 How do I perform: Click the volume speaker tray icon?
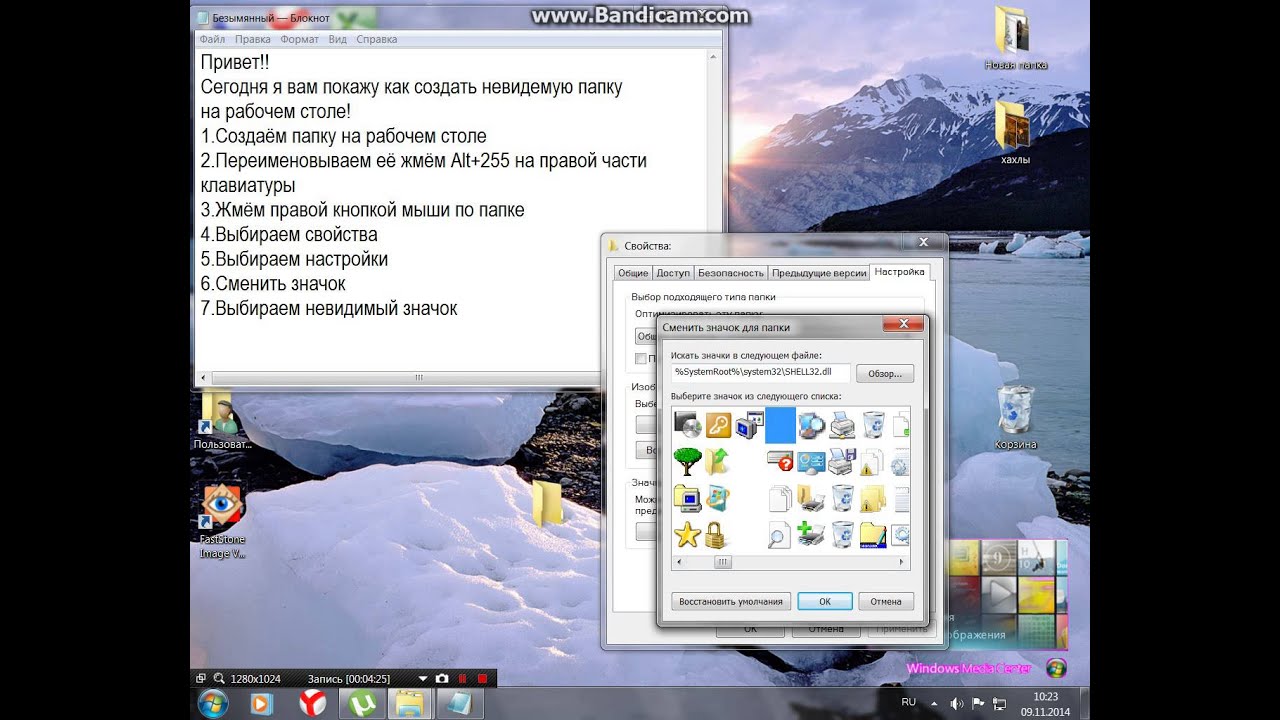[956, 704]
